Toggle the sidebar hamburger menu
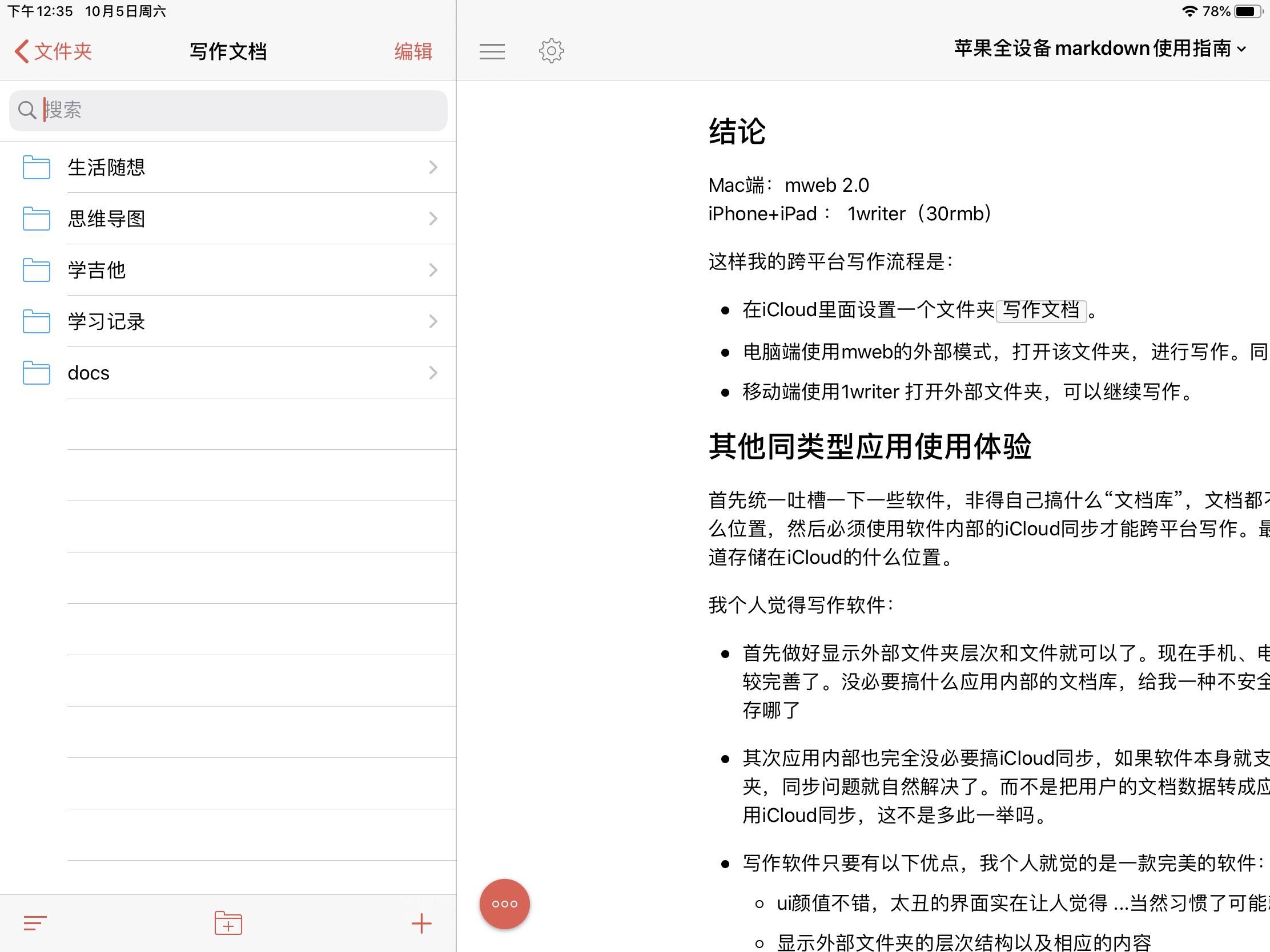The height and width of the screenshot is (952, 1270). (492, 51)
